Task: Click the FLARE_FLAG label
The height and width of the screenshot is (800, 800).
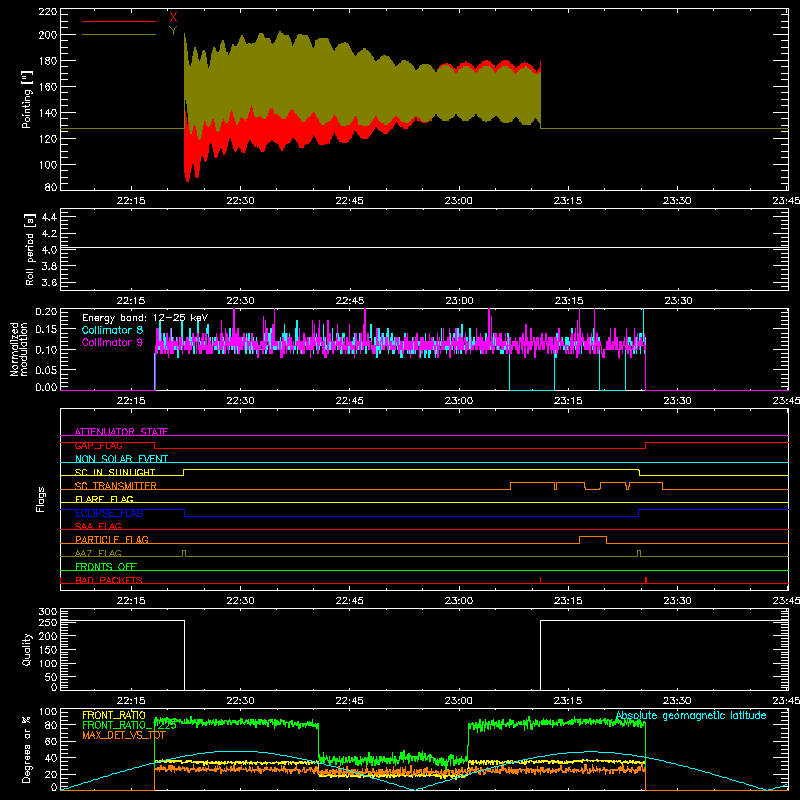Action: pos(104,499)
